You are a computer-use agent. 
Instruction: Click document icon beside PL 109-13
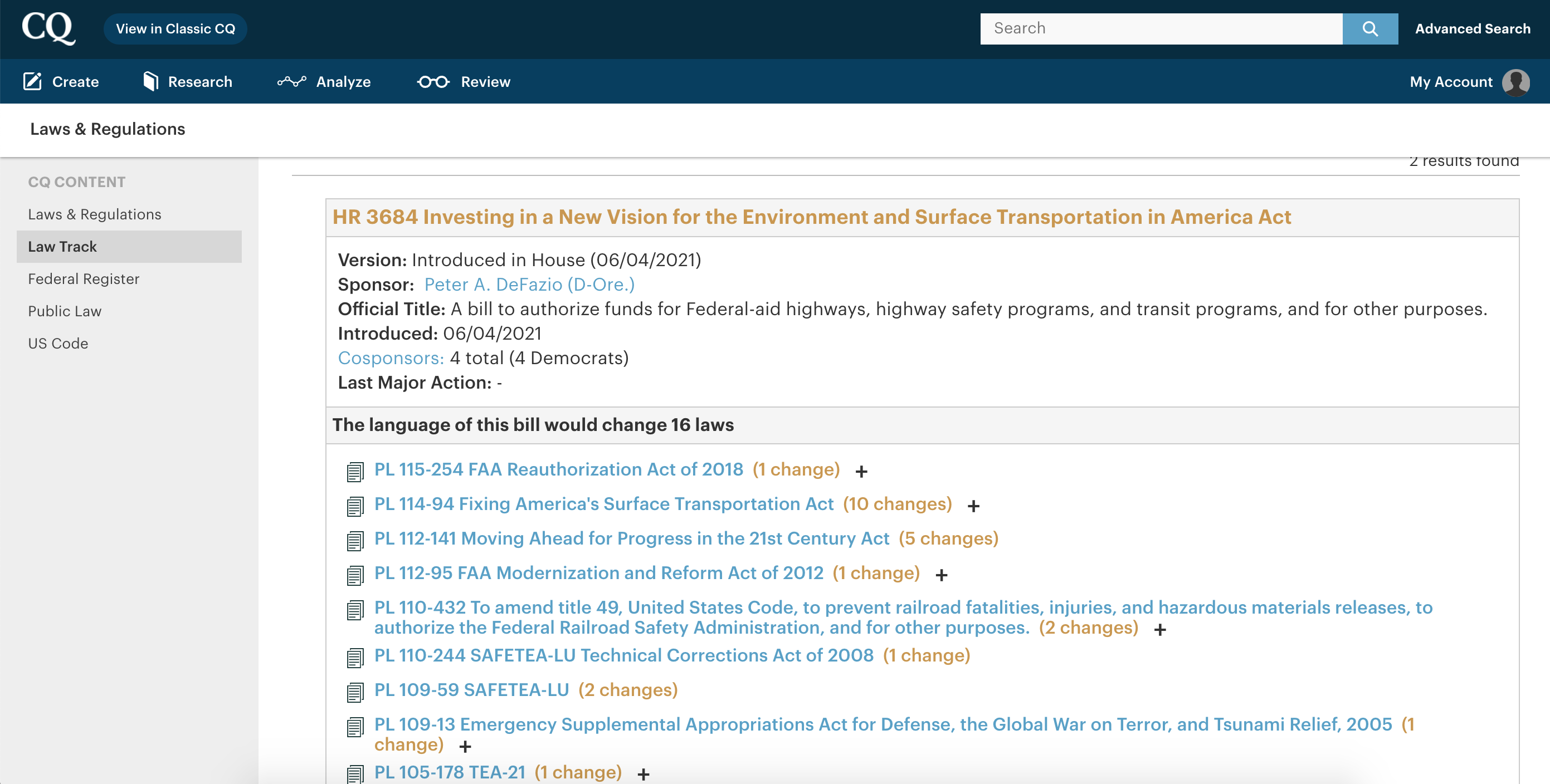click(355, 727)
